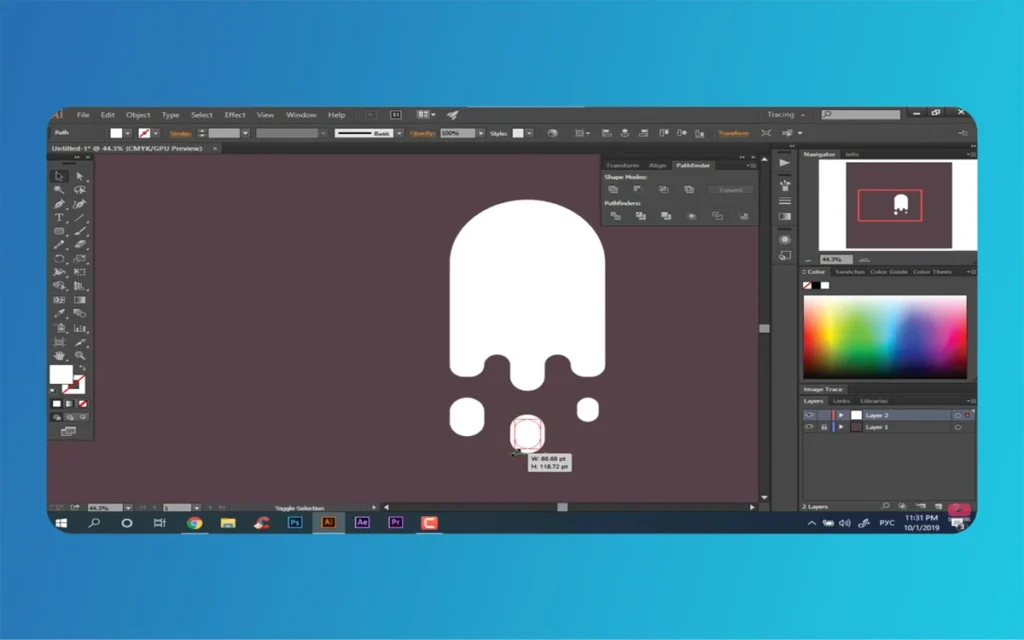Select the Hand tool
1024x640 pixels.
click(59, 354)
